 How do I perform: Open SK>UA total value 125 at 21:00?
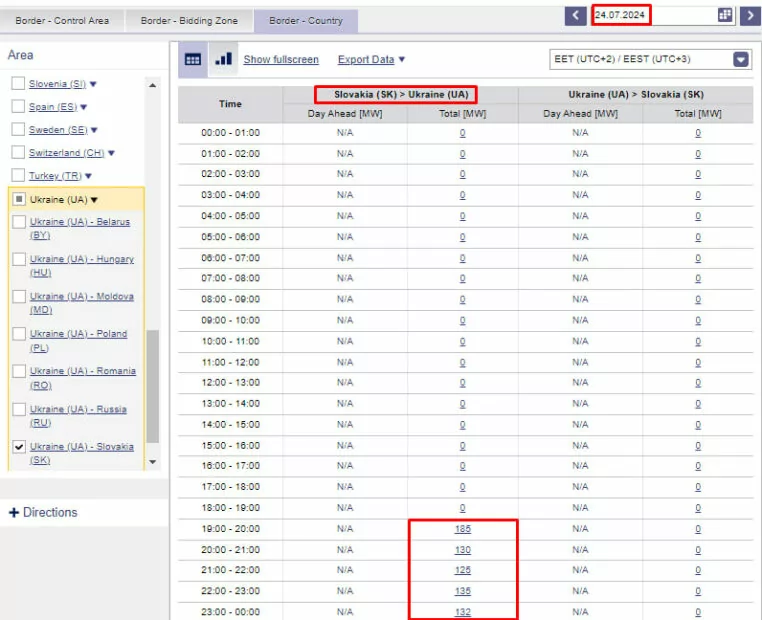(463, 570)
